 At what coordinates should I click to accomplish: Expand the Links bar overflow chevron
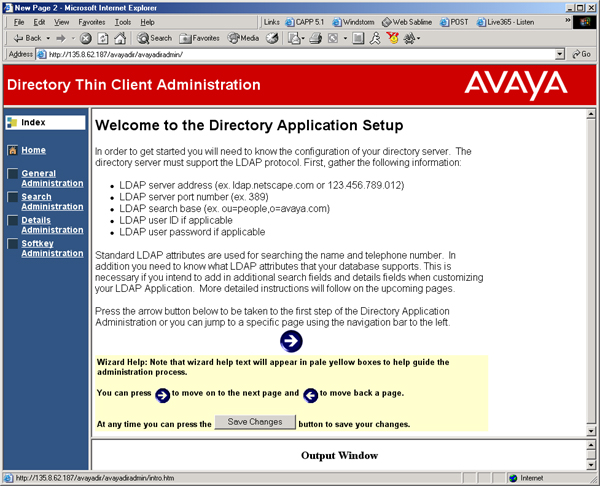[567, 20]
